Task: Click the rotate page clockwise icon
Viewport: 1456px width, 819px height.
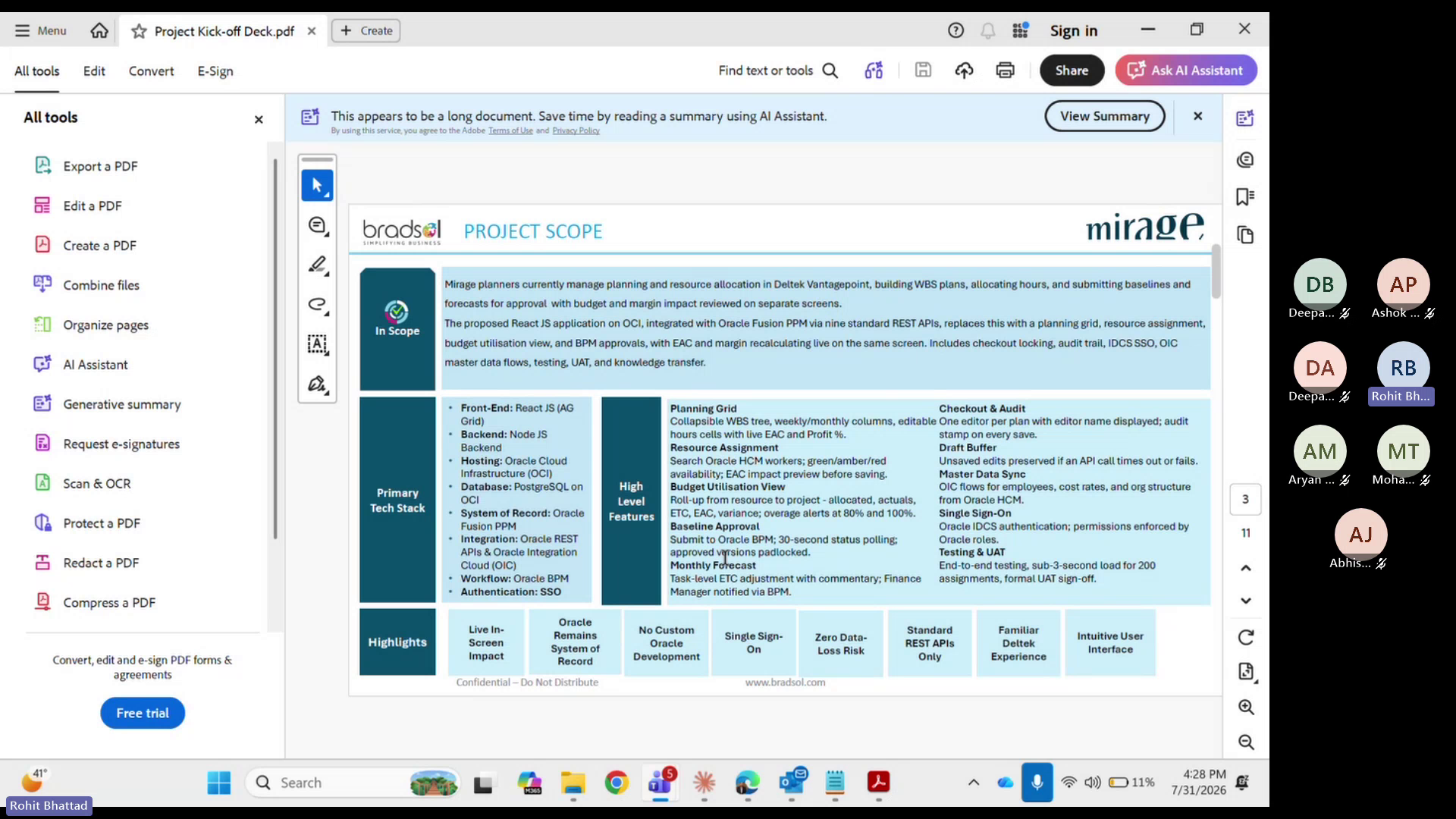Action: point(1245,638)
